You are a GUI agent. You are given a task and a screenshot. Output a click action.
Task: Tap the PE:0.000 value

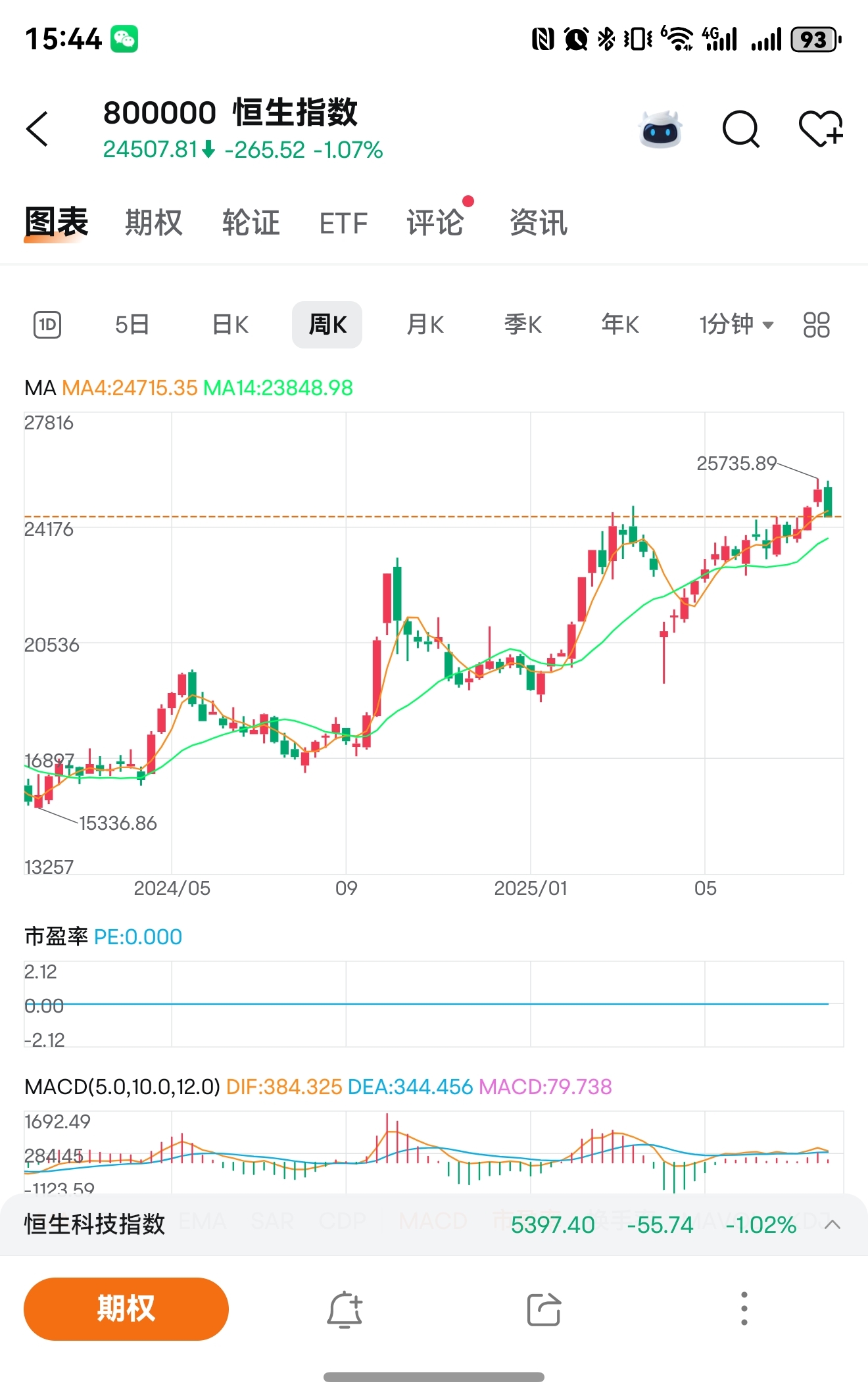138,936
